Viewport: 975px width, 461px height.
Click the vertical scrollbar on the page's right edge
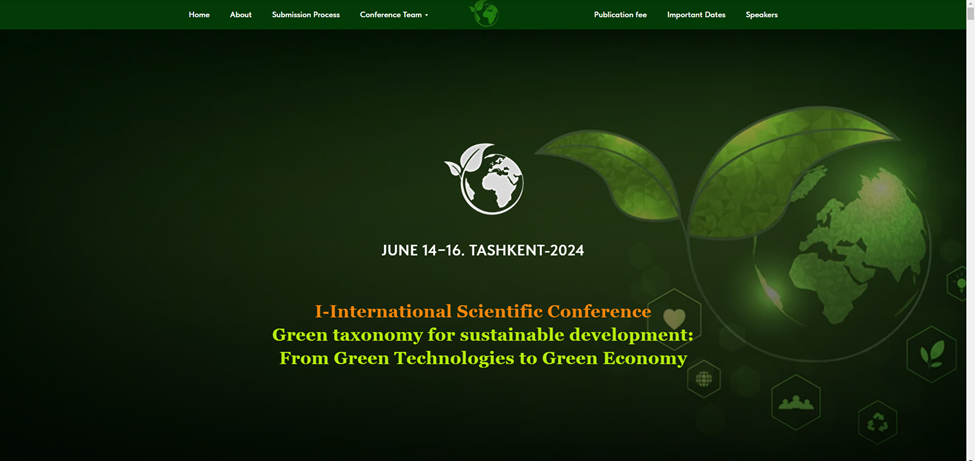tap(970, 230)
